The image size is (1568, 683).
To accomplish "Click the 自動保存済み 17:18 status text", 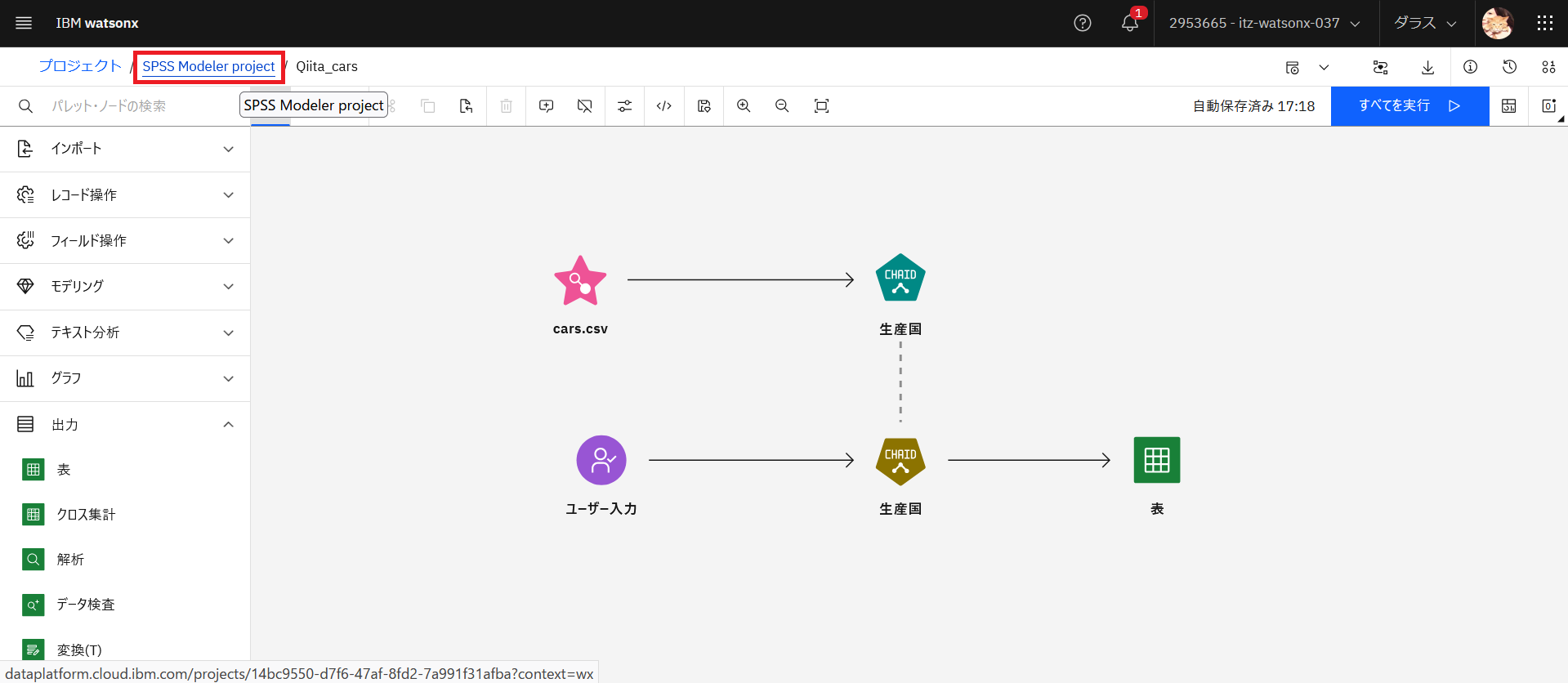I will point(1253,106).
